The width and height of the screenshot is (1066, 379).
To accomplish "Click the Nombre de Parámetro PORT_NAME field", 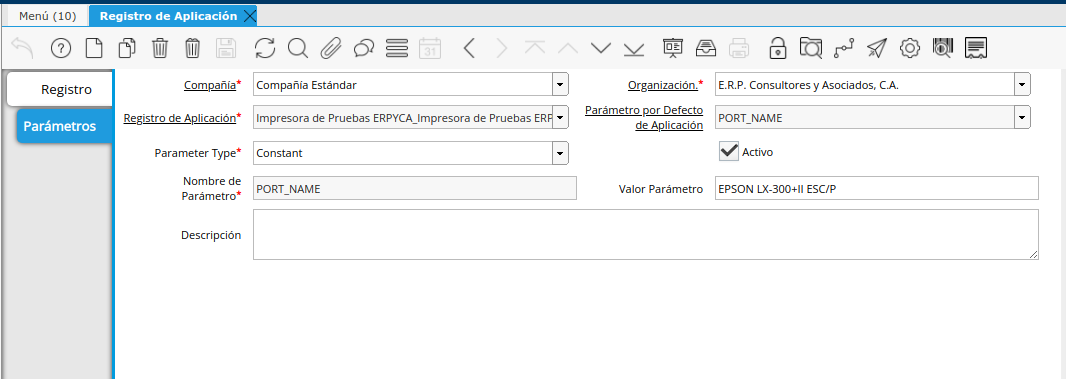I will (415, 188).
